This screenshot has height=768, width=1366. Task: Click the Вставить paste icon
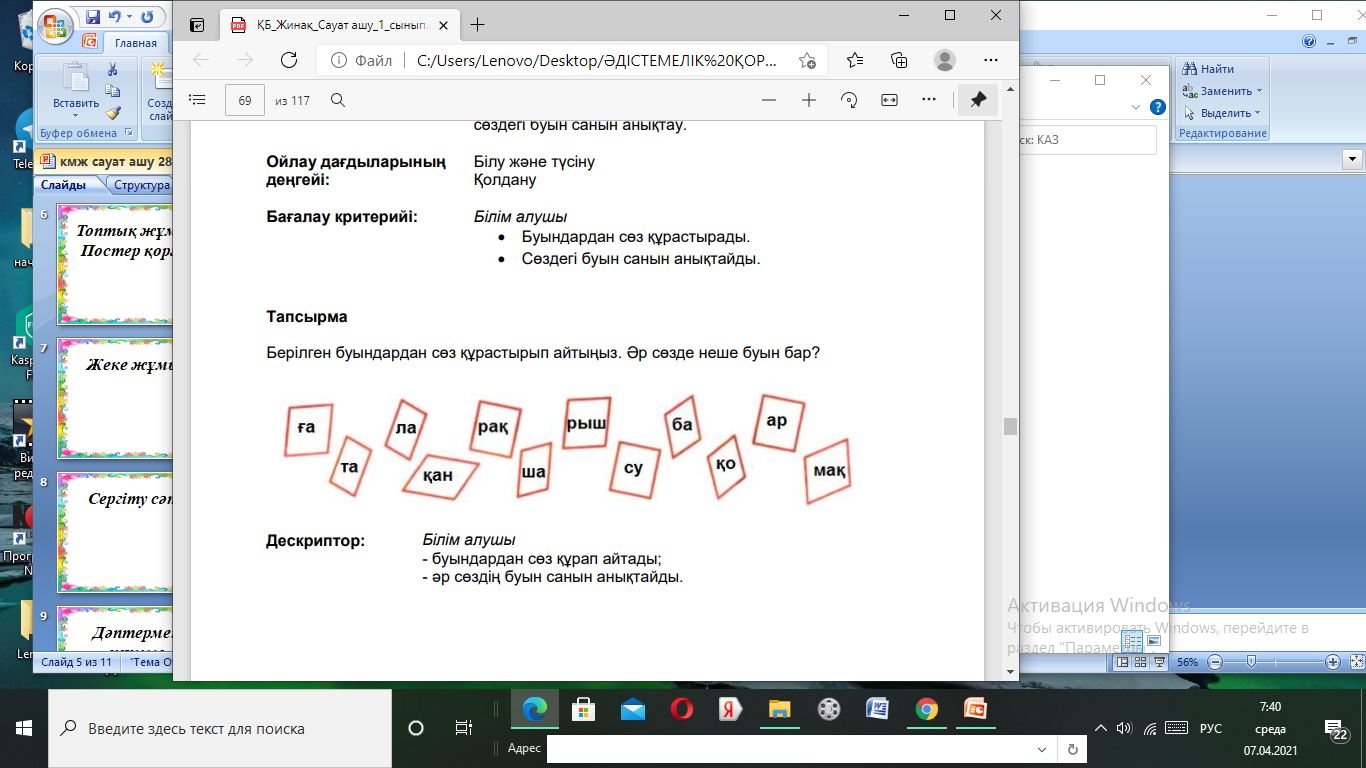point(75,77)
